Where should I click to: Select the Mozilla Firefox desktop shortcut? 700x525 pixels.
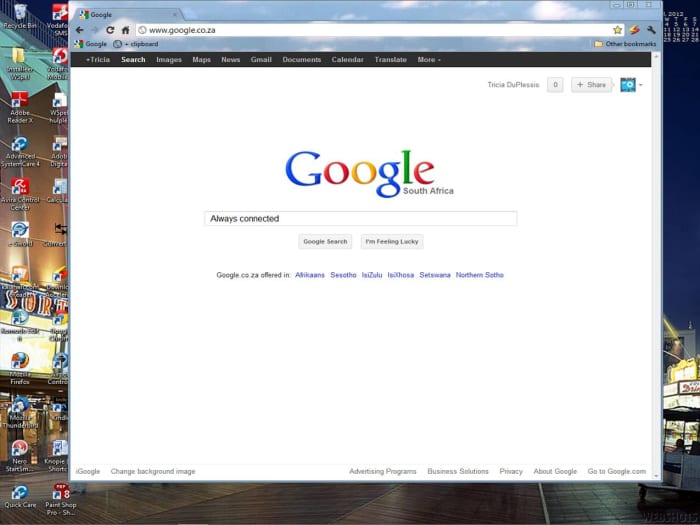[20, 368]
